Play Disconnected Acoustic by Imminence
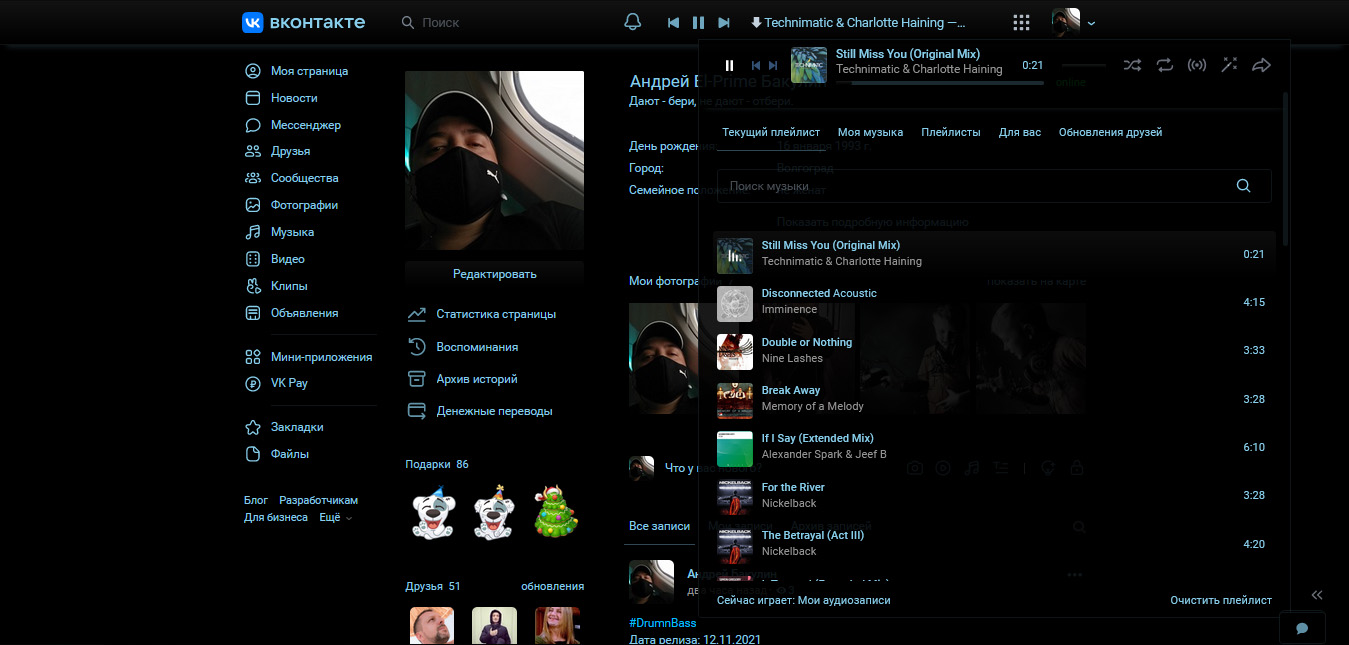Screen dimensions: 1349x645 [x=994, y=302]
